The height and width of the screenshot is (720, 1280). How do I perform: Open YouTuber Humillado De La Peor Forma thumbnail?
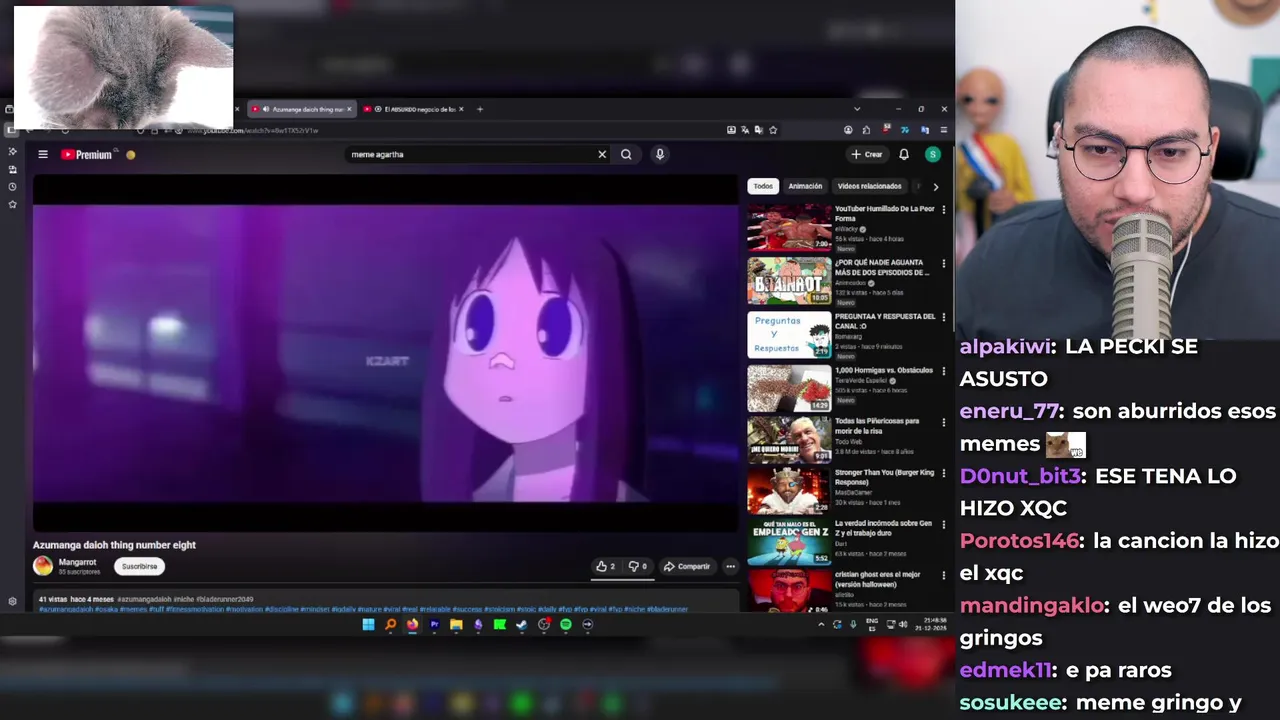pos(789,227)
